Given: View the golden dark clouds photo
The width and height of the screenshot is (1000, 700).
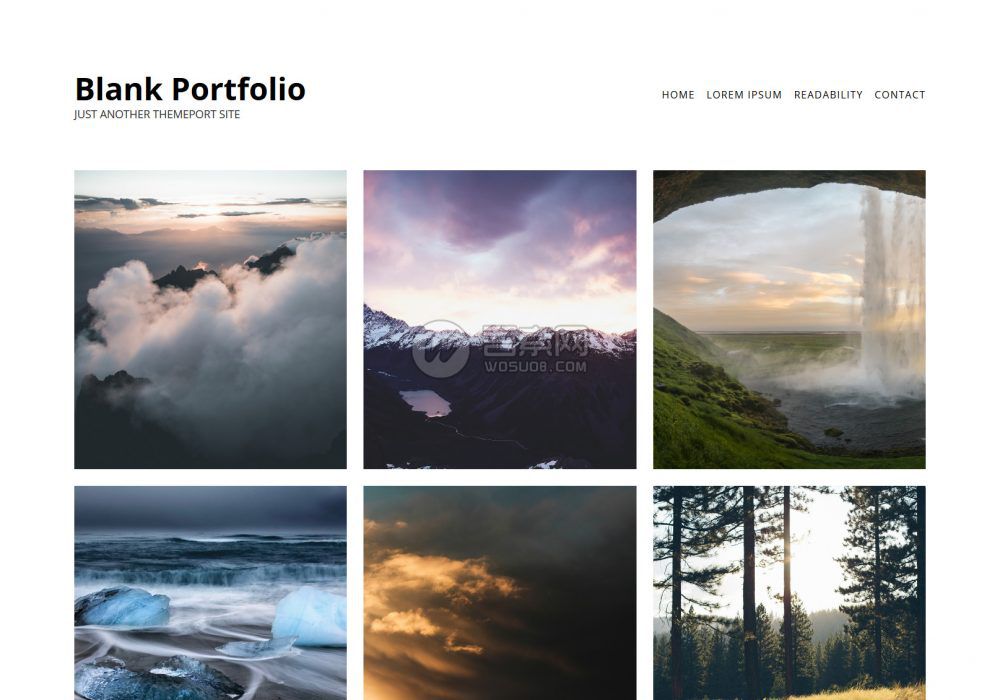Looking at the screenshot, I should [500, 593].
